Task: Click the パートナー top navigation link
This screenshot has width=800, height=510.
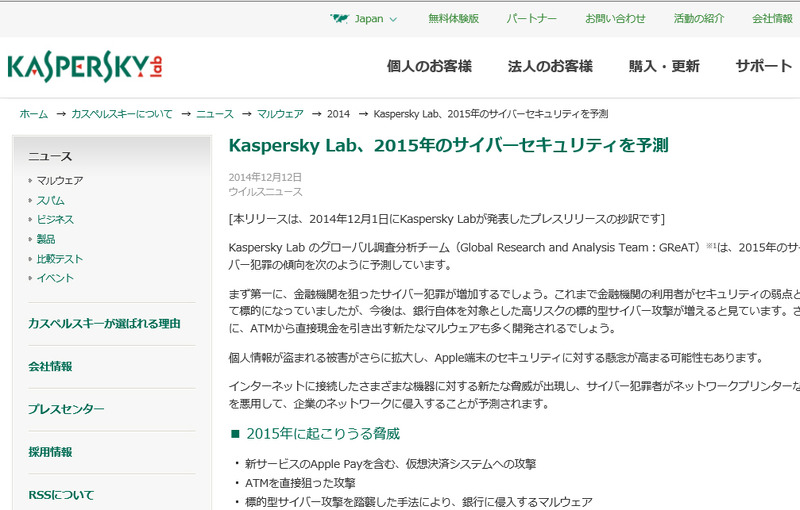Action: tap(531, 18)
